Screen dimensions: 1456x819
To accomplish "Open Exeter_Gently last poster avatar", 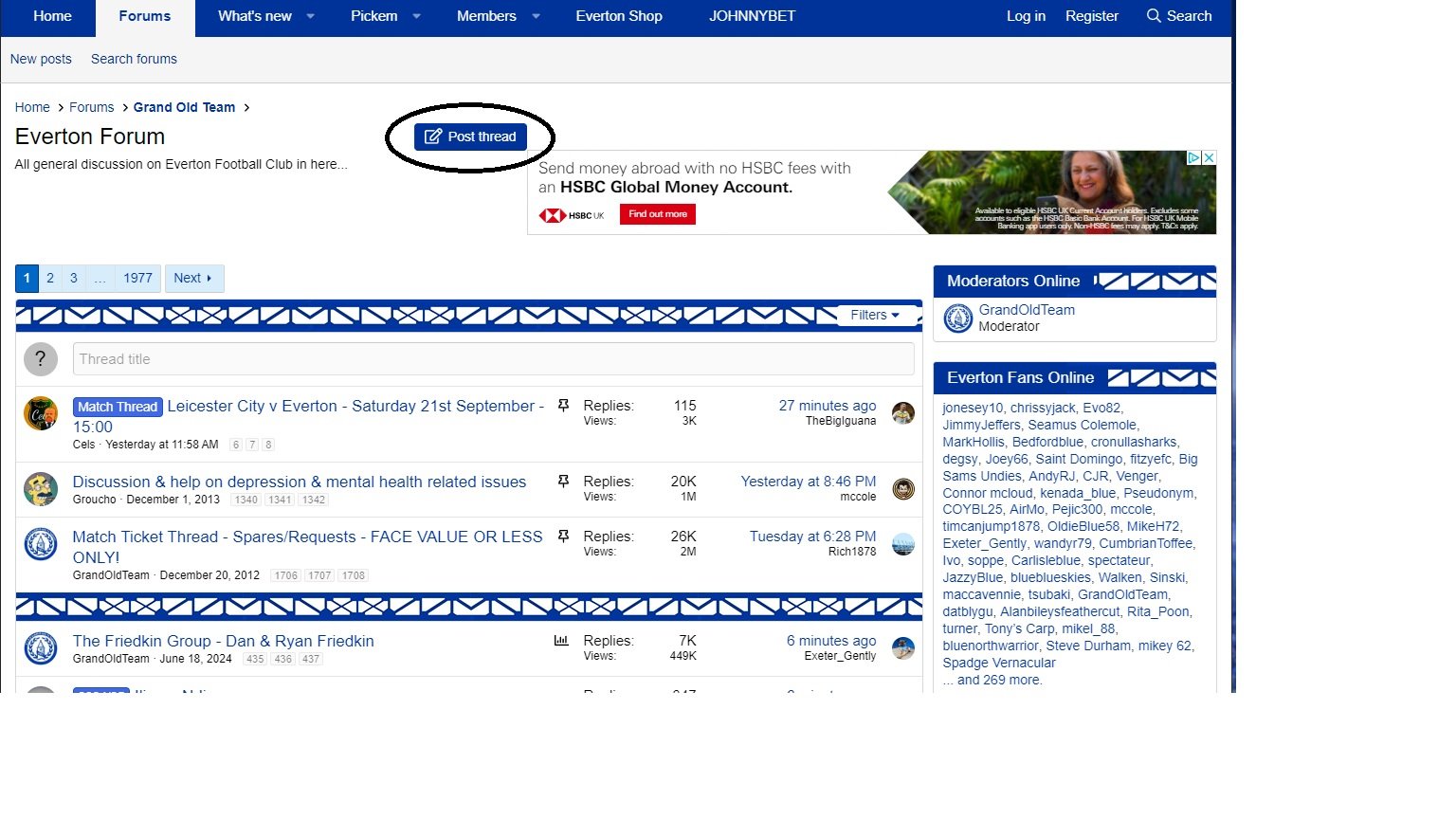I will pos(903,647).
